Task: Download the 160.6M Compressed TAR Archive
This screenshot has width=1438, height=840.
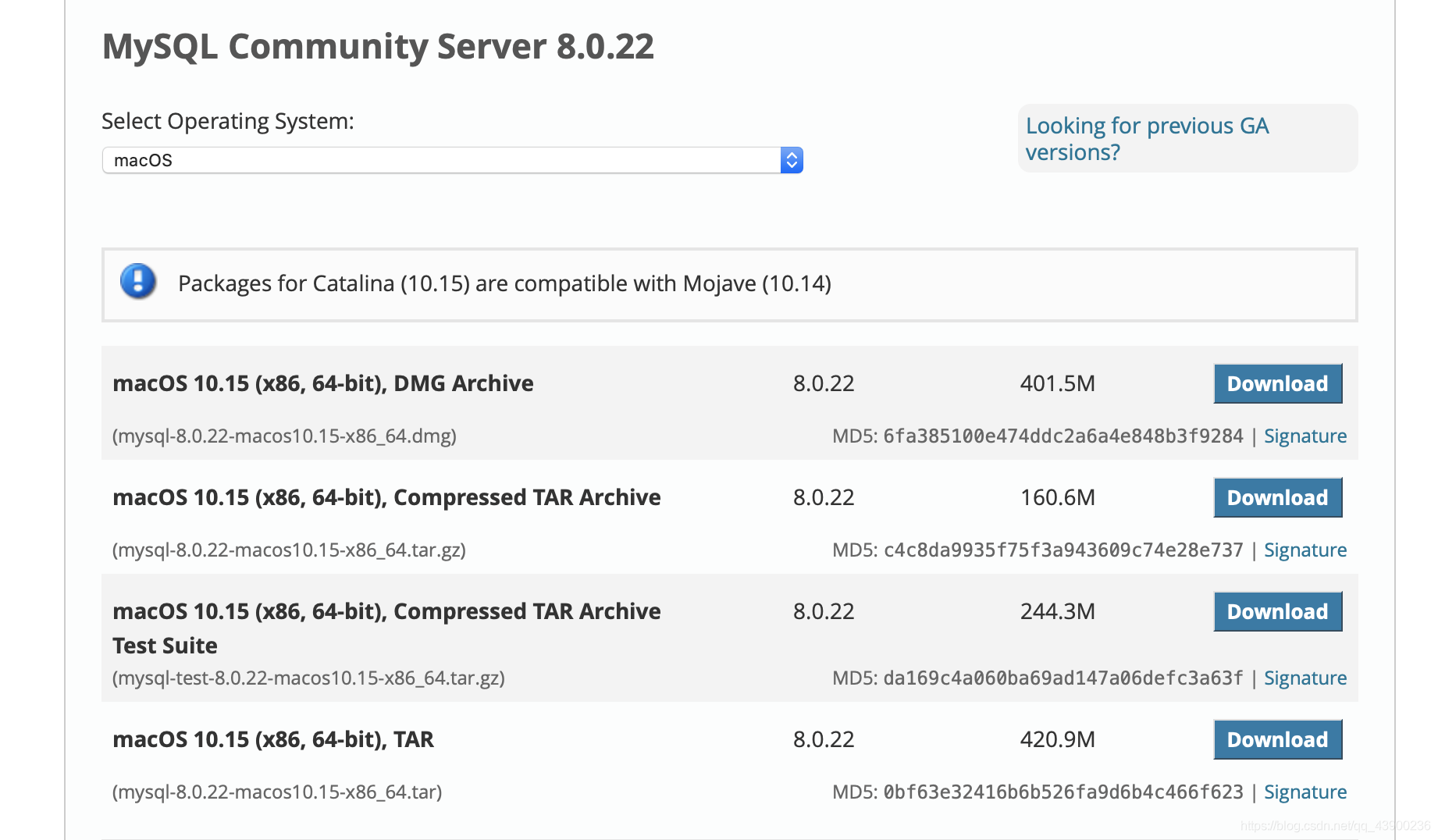Action: [1278, 497]
